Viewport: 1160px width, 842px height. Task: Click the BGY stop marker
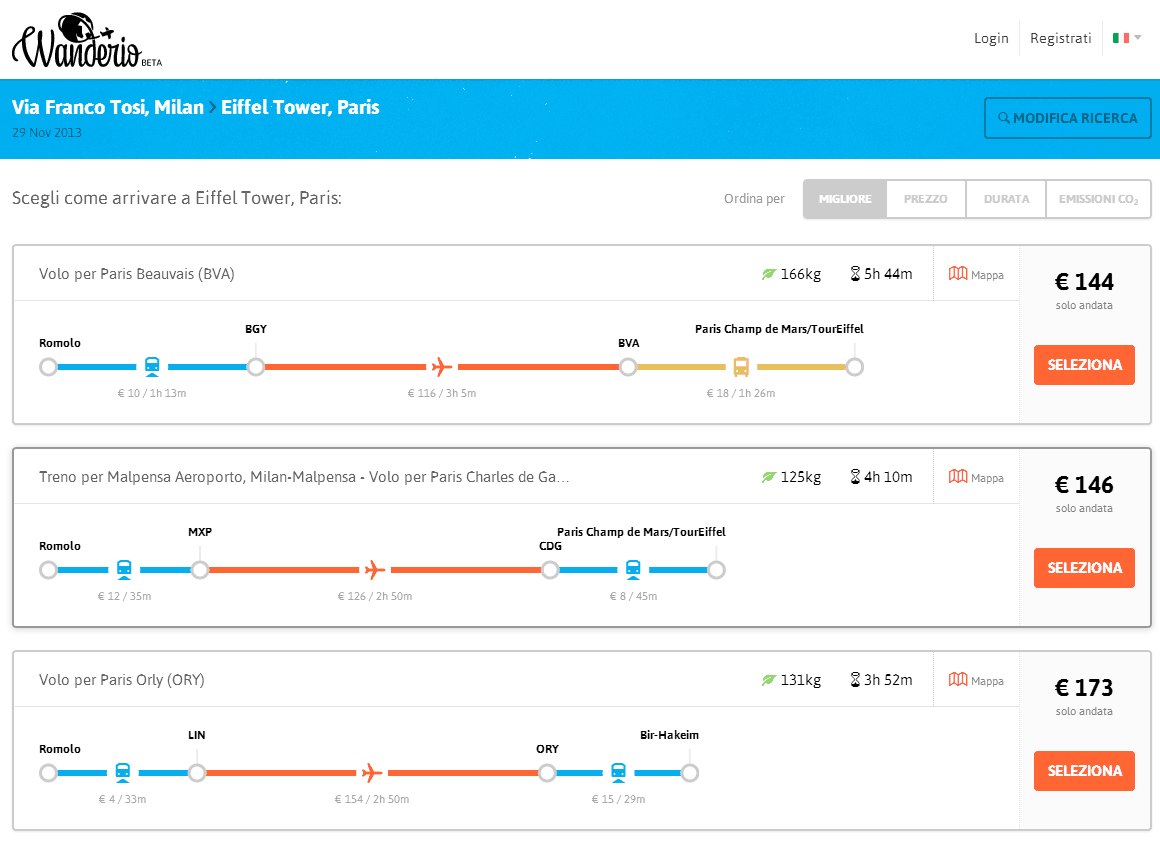click(x=256, y=367)
